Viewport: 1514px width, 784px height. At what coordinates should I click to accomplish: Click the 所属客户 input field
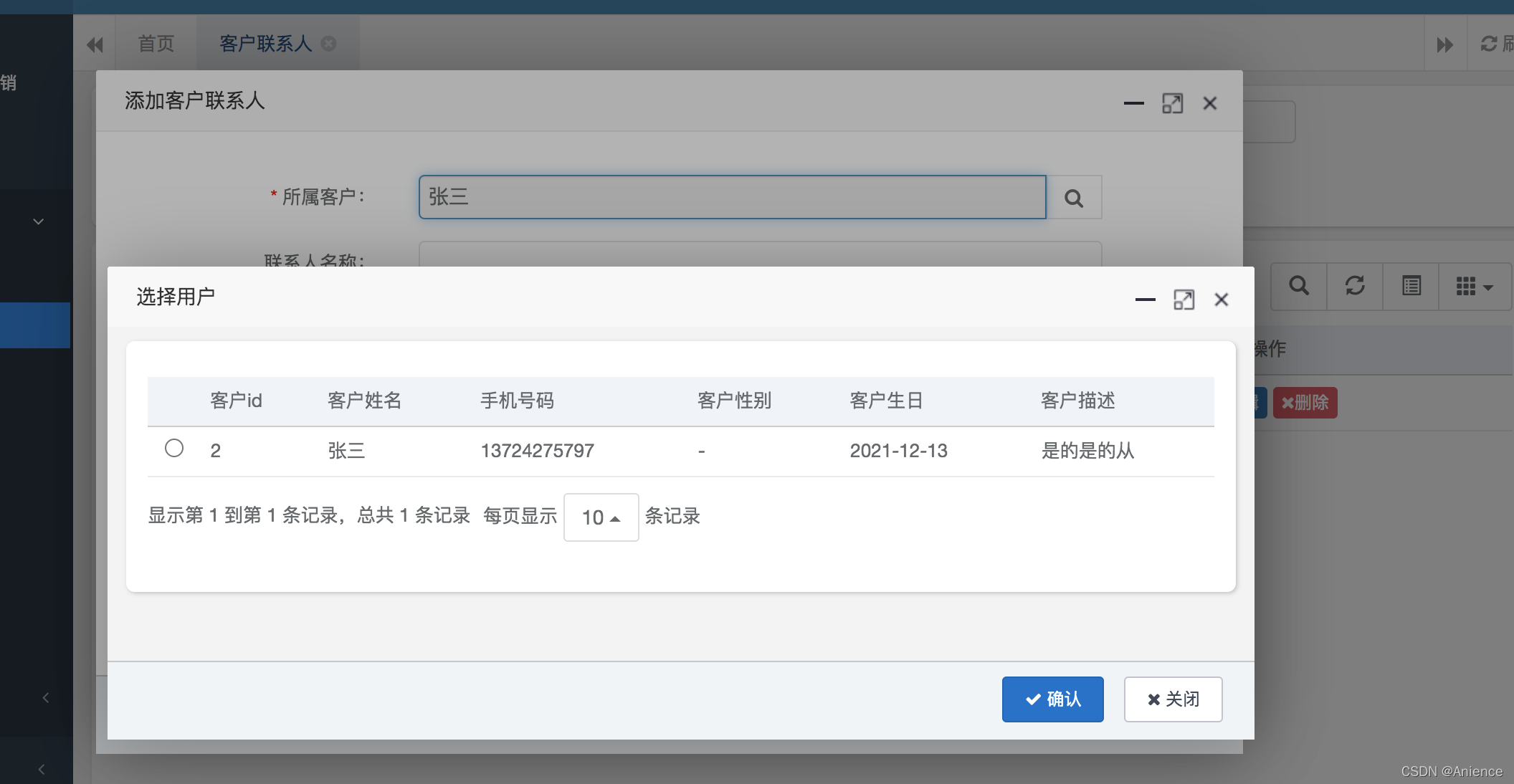click(x=731, y=197)
